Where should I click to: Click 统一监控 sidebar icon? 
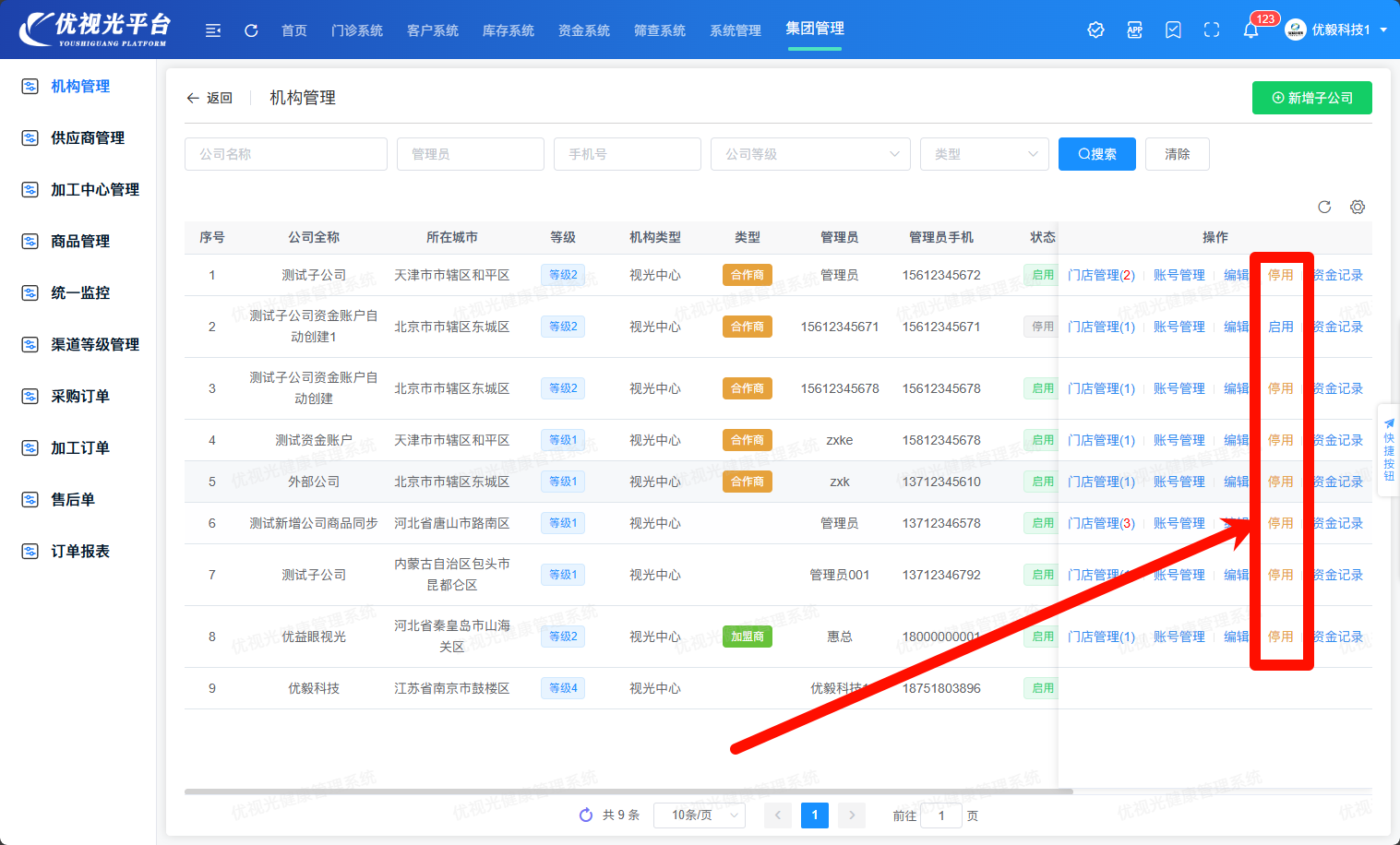[x=30, y=292]
